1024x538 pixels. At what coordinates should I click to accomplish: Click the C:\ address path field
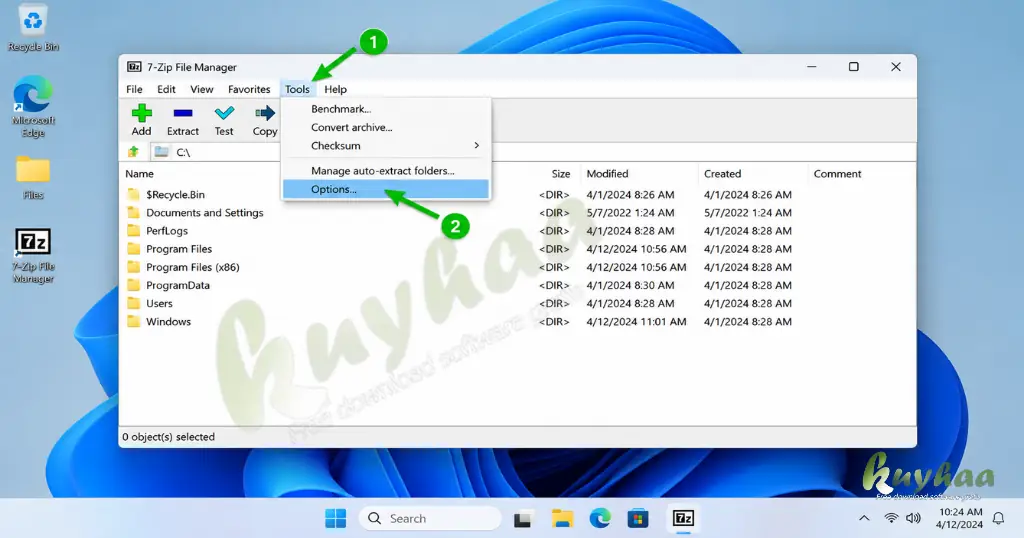pos(532,152)
